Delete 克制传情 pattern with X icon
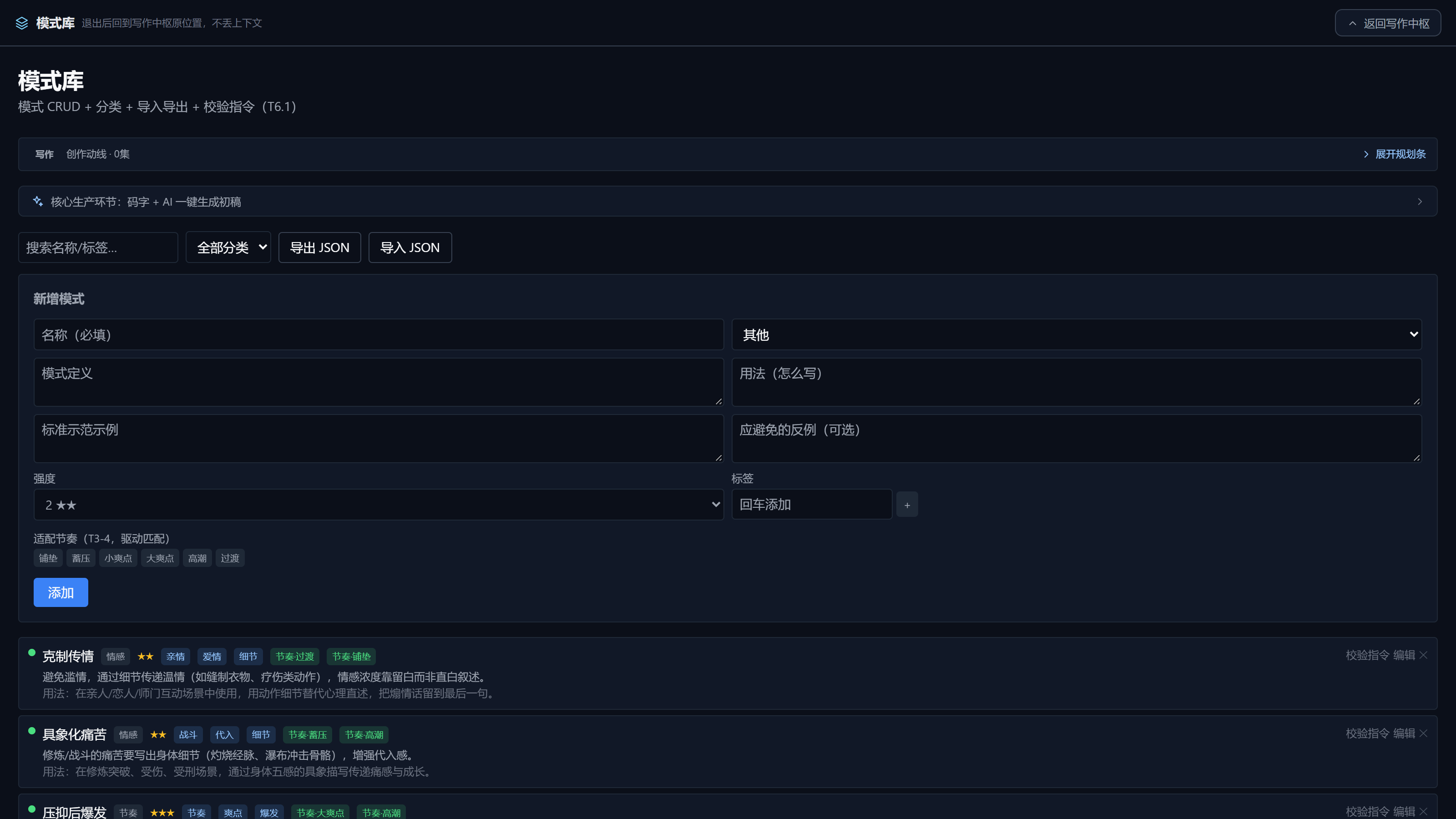The image size is (1456, 819). (x=1423, y=655)
